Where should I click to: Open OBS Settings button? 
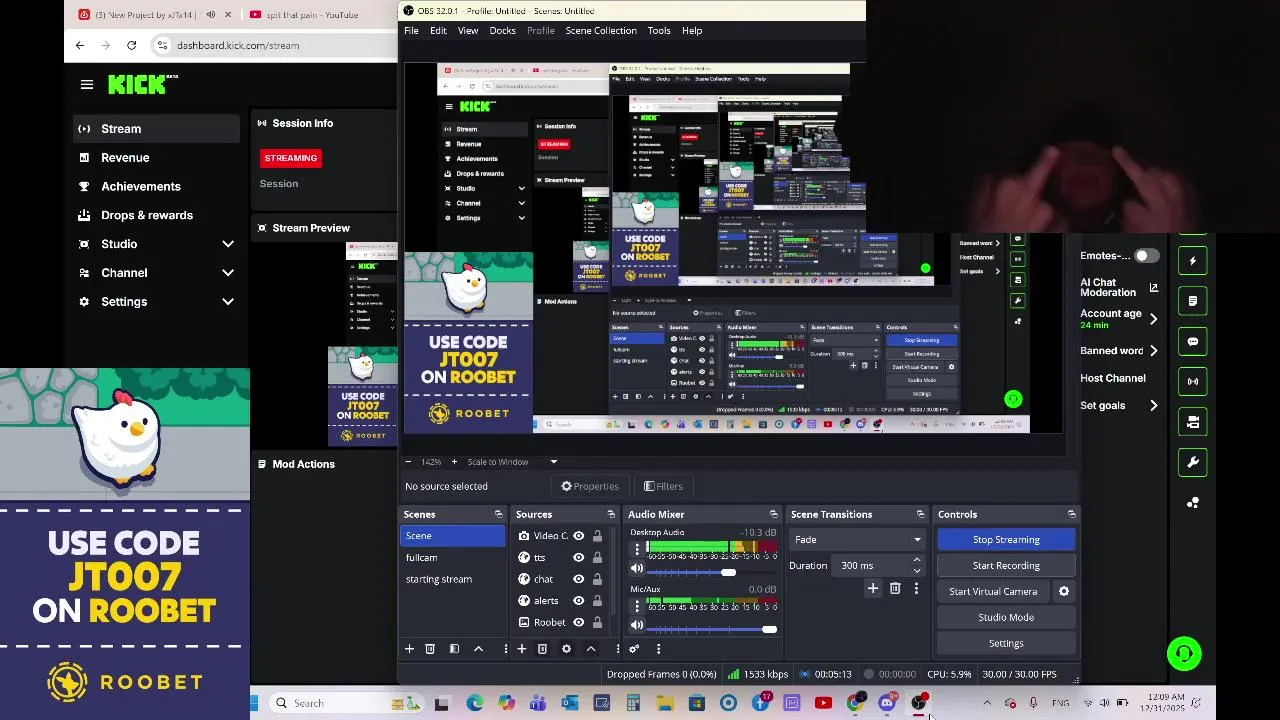tap(1006, 644)
